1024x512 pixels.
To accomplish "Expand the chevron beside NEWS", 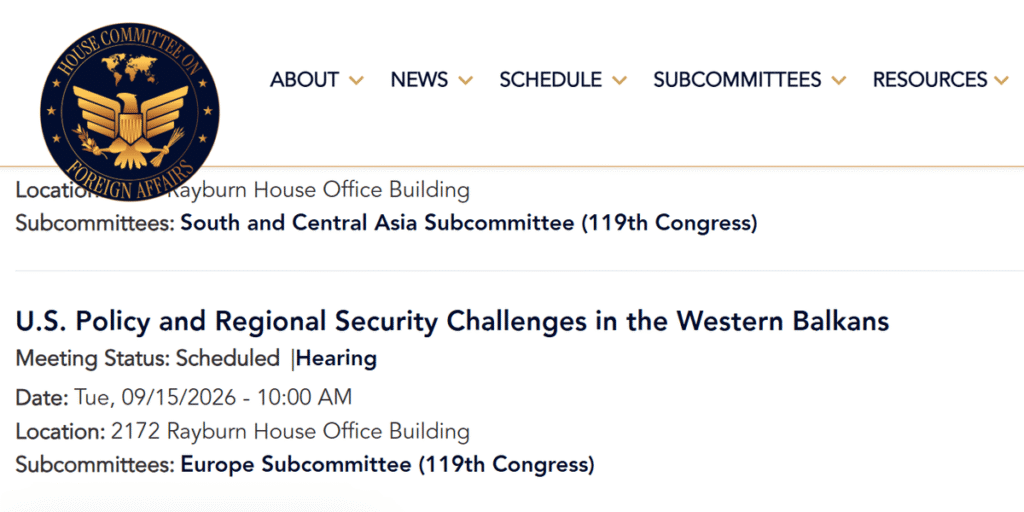I will (x=465, y=81).
